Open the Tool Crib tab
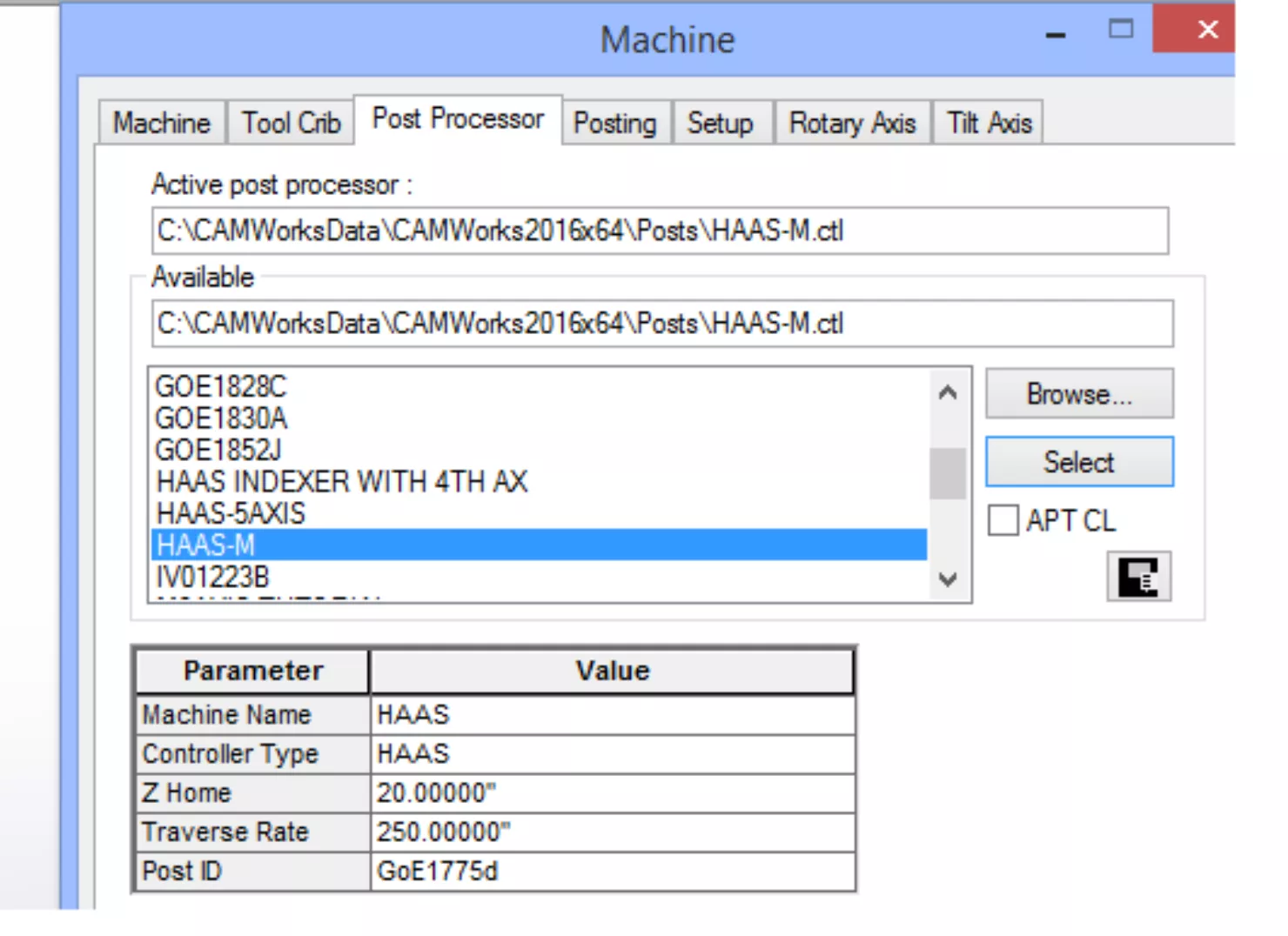1288x936 pixels. click(x=291, y=123)
